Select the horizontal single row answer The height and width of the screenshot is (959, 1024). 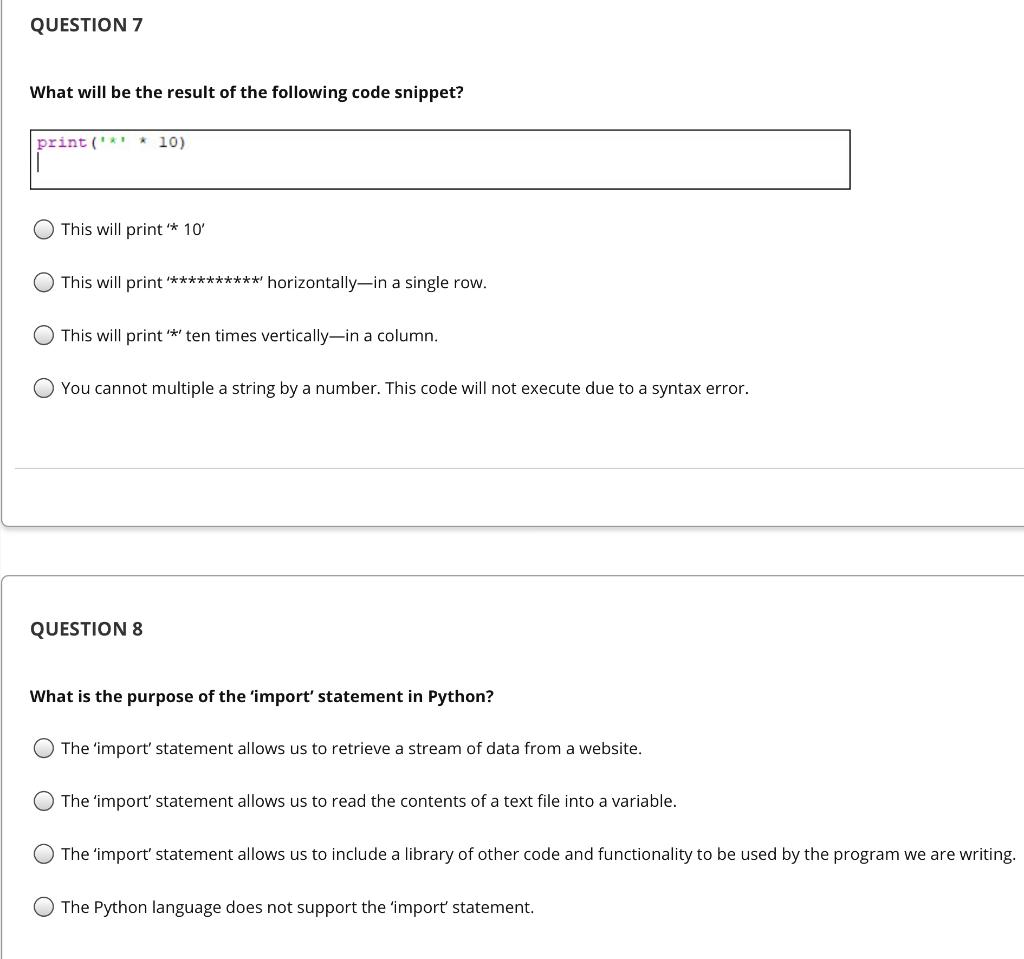44,281
